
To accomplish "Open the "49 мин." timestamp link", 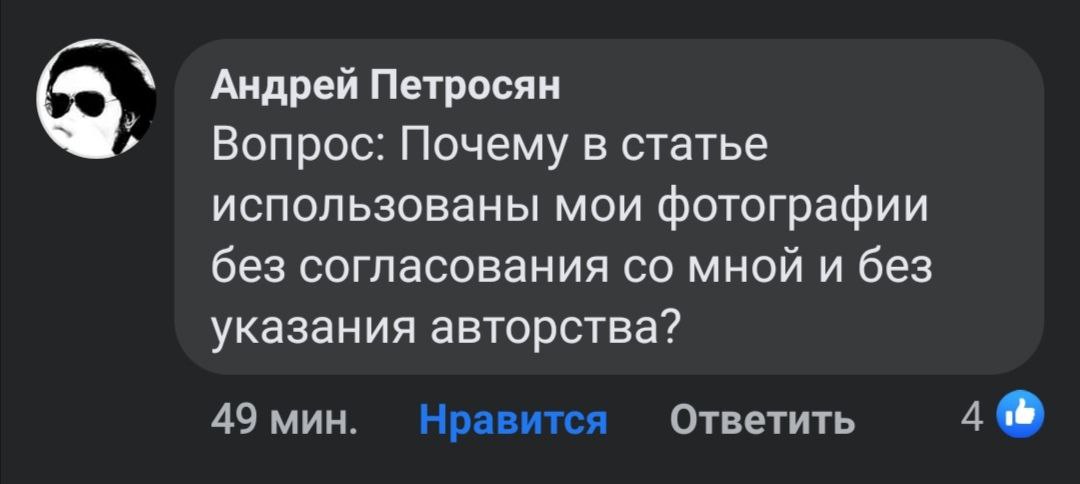I will tap(283, 418).
